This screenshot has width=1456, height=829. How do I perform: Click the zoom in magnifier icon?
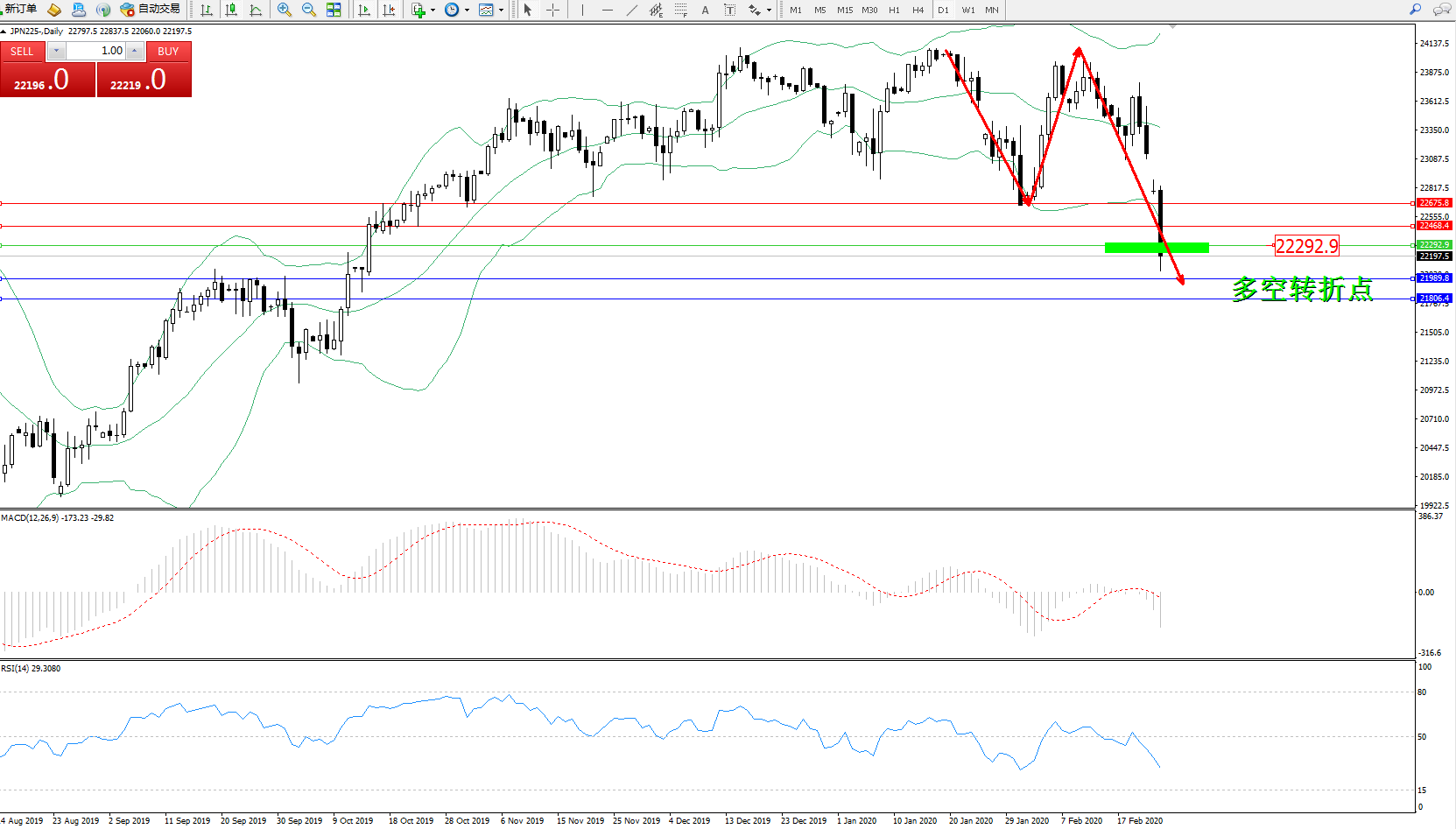pyautogui.click(x=285, y=10)
